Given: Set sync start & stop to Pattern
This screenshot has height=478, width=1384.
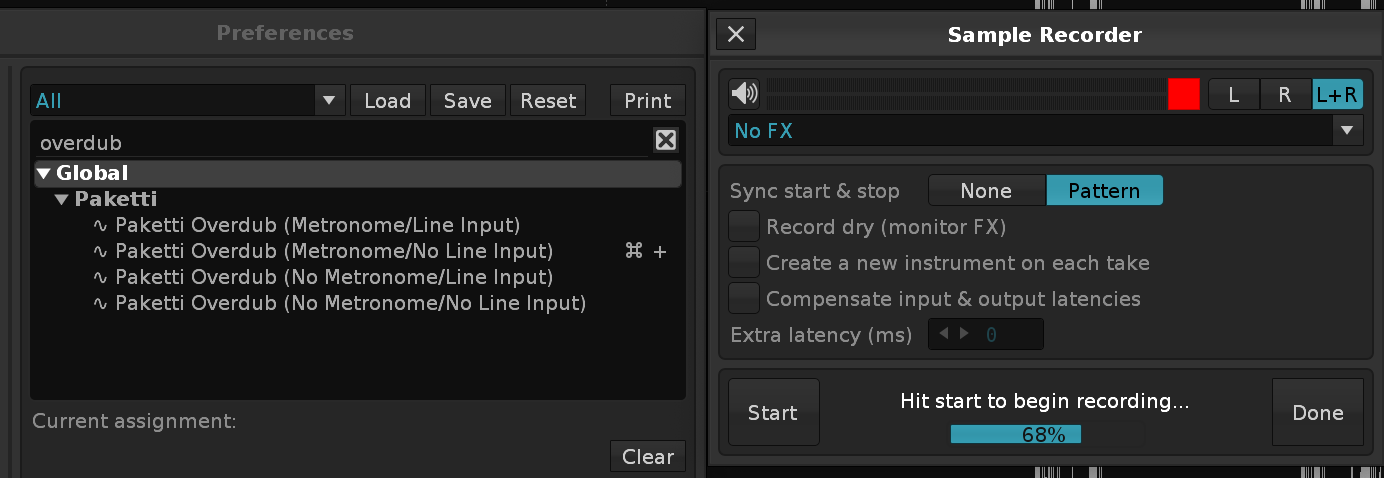Looking at the screenshot, I should [1104, 191].
